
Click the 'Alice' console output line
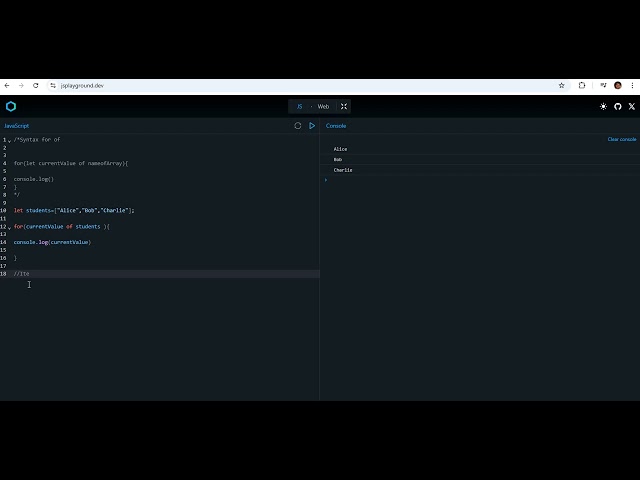(340, 149)
